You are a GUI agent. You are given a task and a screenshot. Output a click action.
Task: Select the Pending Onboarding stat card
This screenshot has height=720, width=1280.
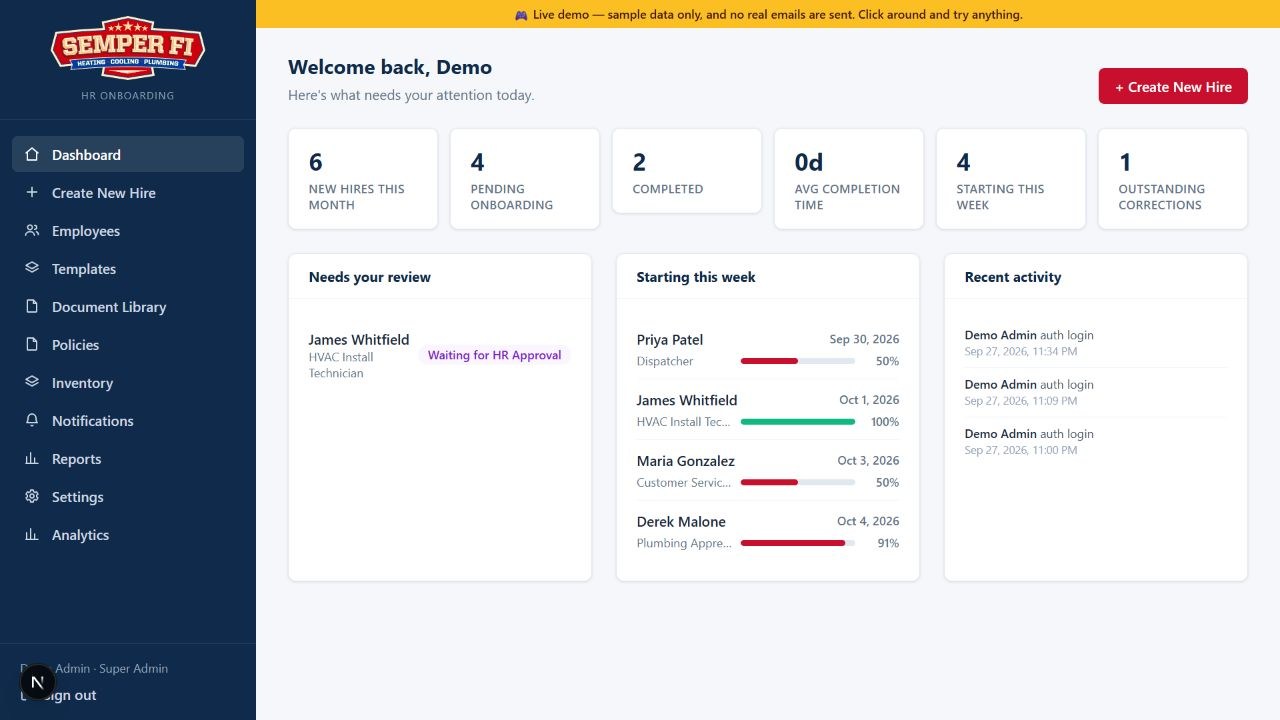(x=525, y=179)
